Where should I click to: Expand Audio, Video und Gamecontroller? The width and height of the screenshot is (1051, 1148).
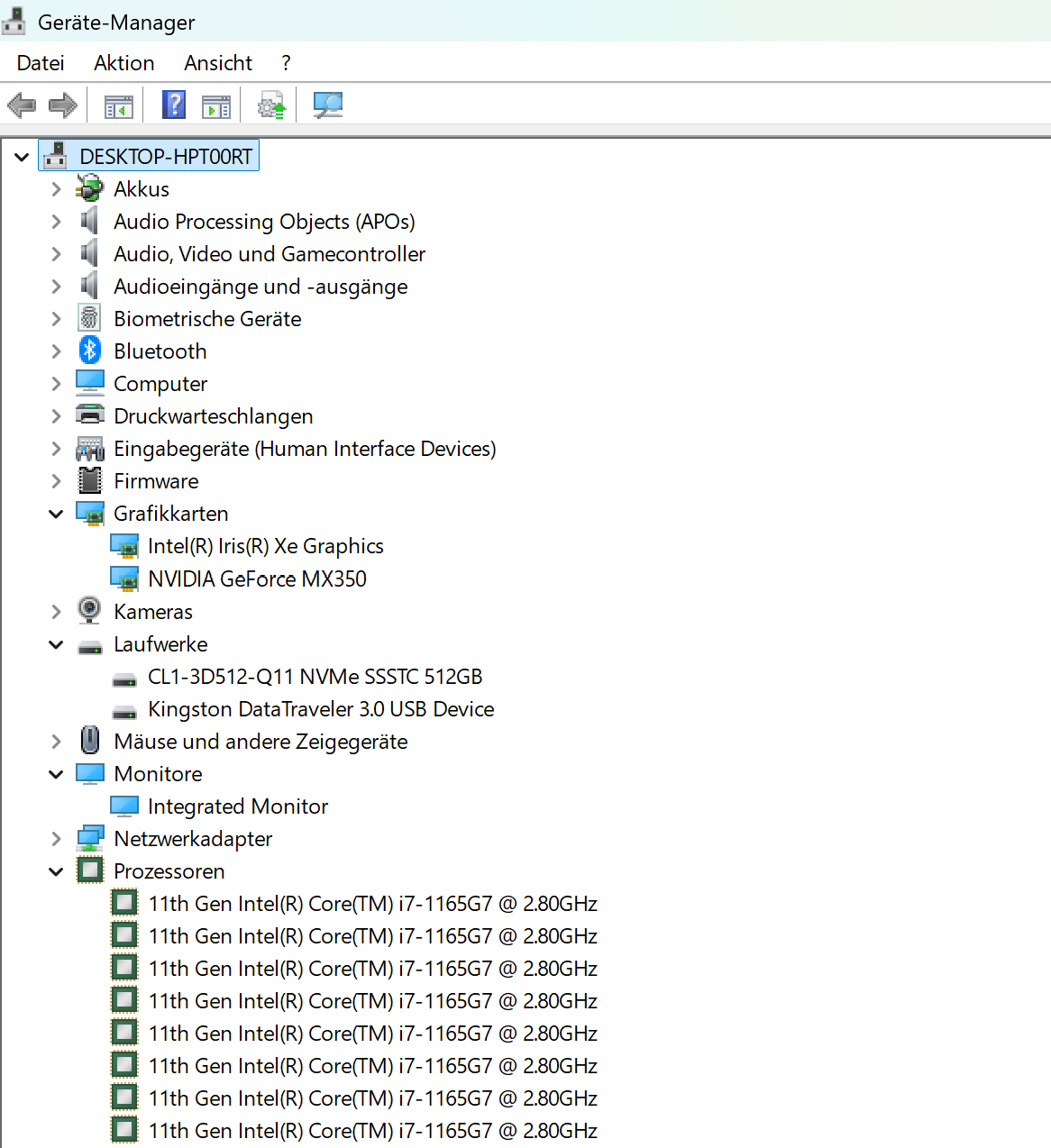(x=56, y=253)
